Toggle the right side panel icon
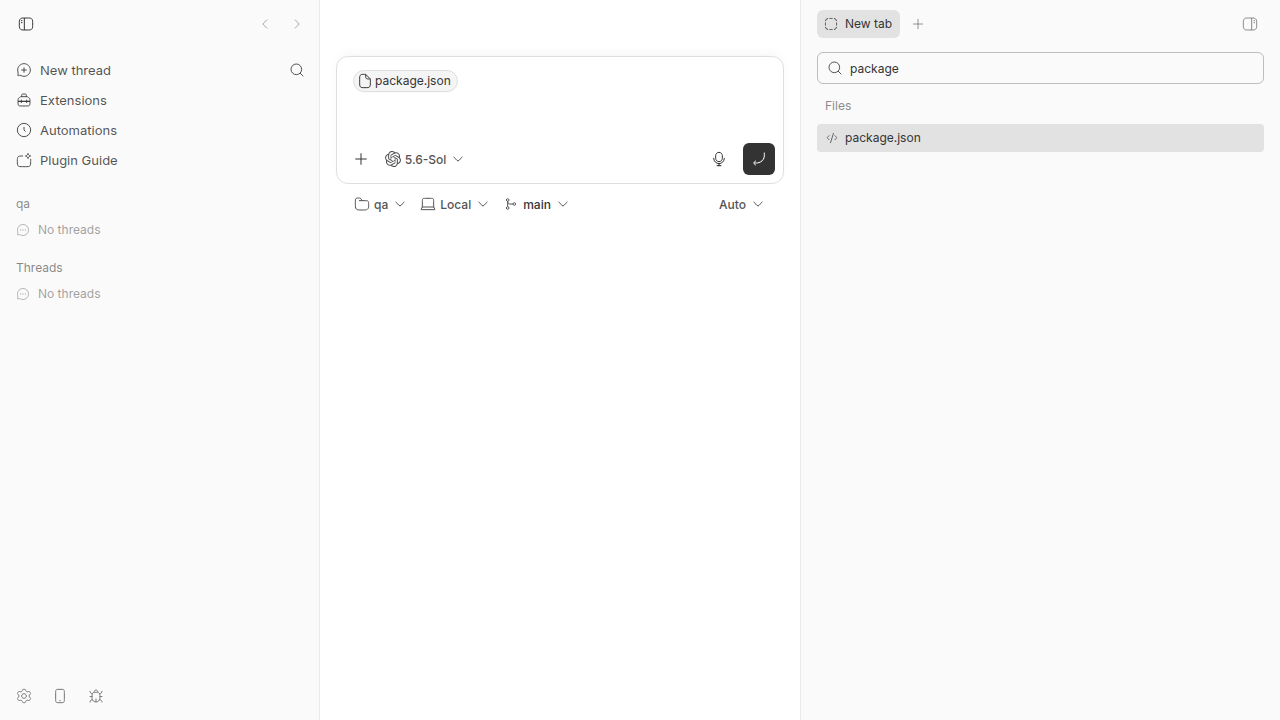The width and height of the screenshot is (1280, 720). [x=1250, y=24]
